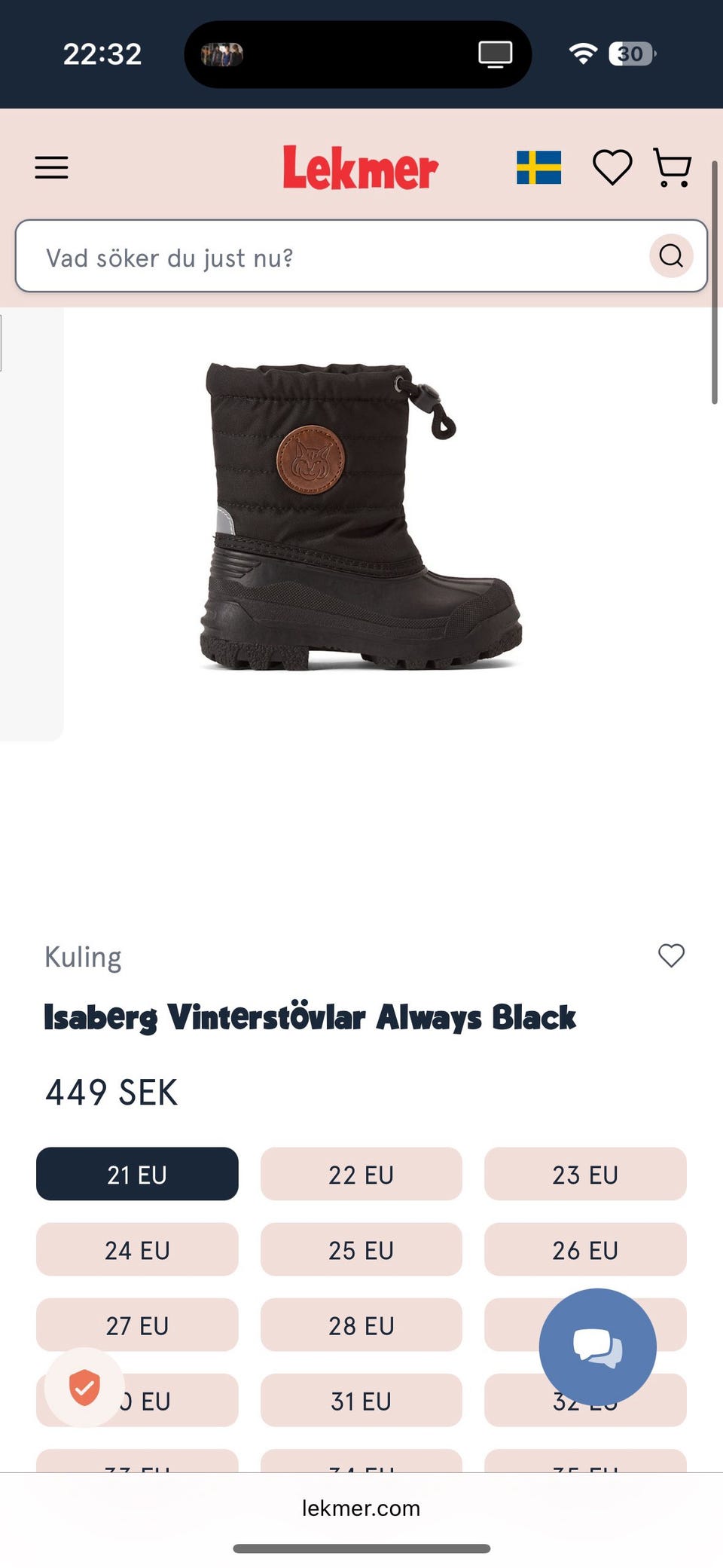Select size 22 EU
The height and width of the screenshot is (1568, 723).
coord(361,1174)
